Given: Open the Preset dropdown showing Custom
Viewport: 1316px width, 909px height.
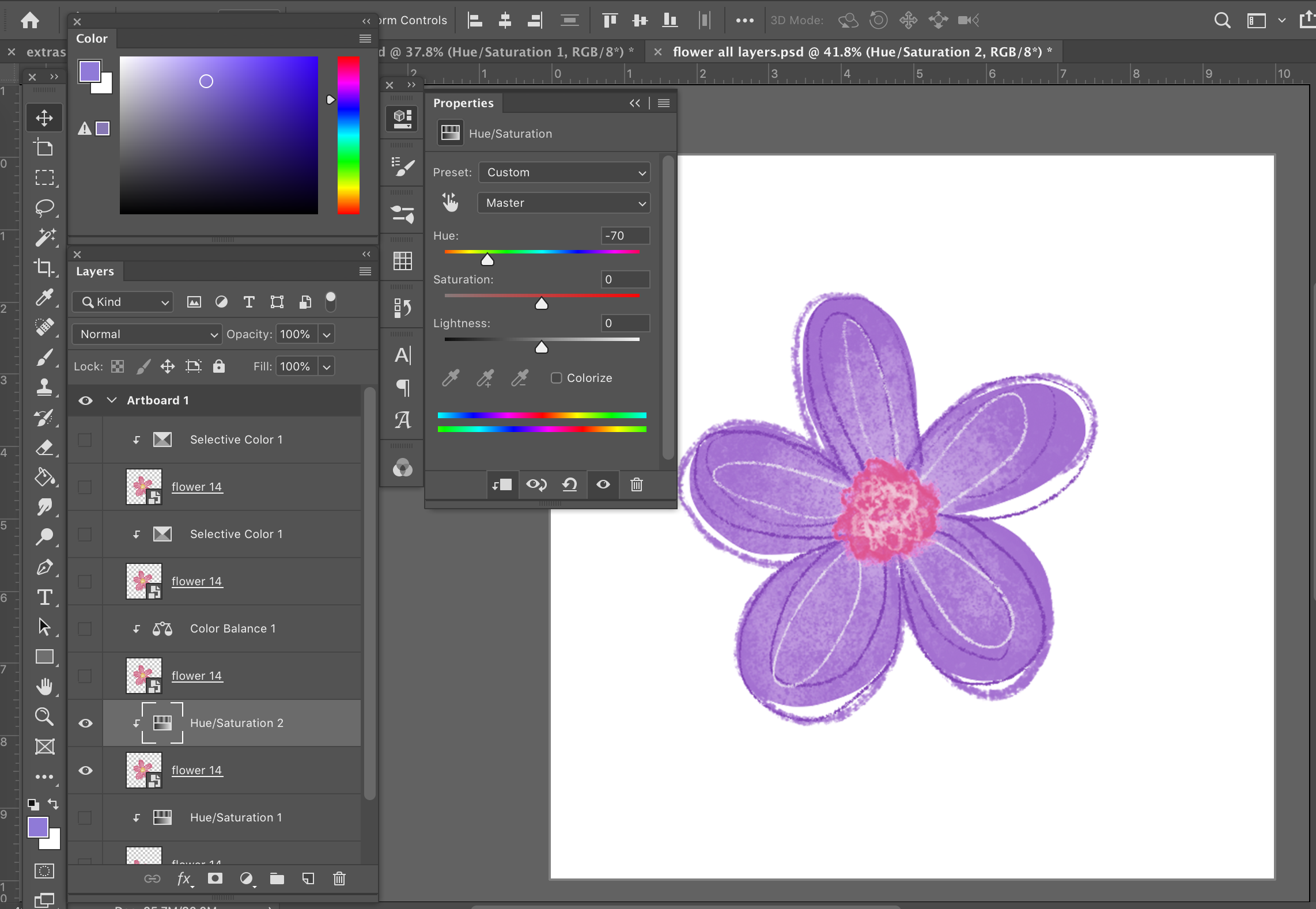Looking at the screenshot, I should [x=564, y=172].
